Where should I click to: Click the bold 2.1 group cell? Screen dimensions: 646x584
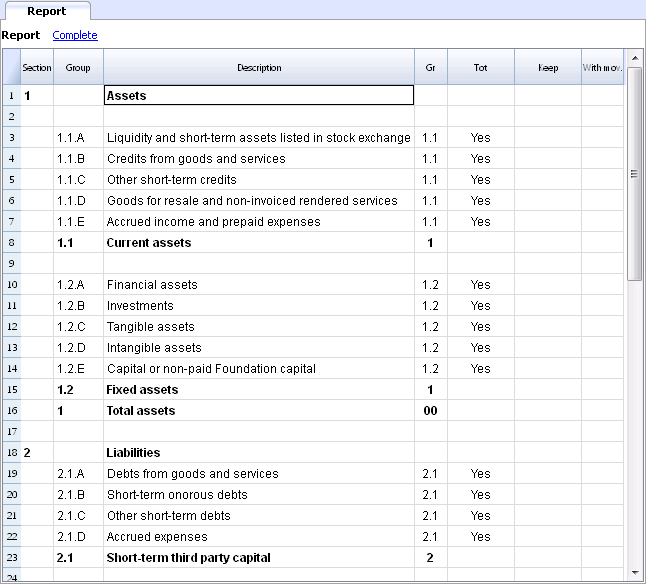click(x=78, y=558)
